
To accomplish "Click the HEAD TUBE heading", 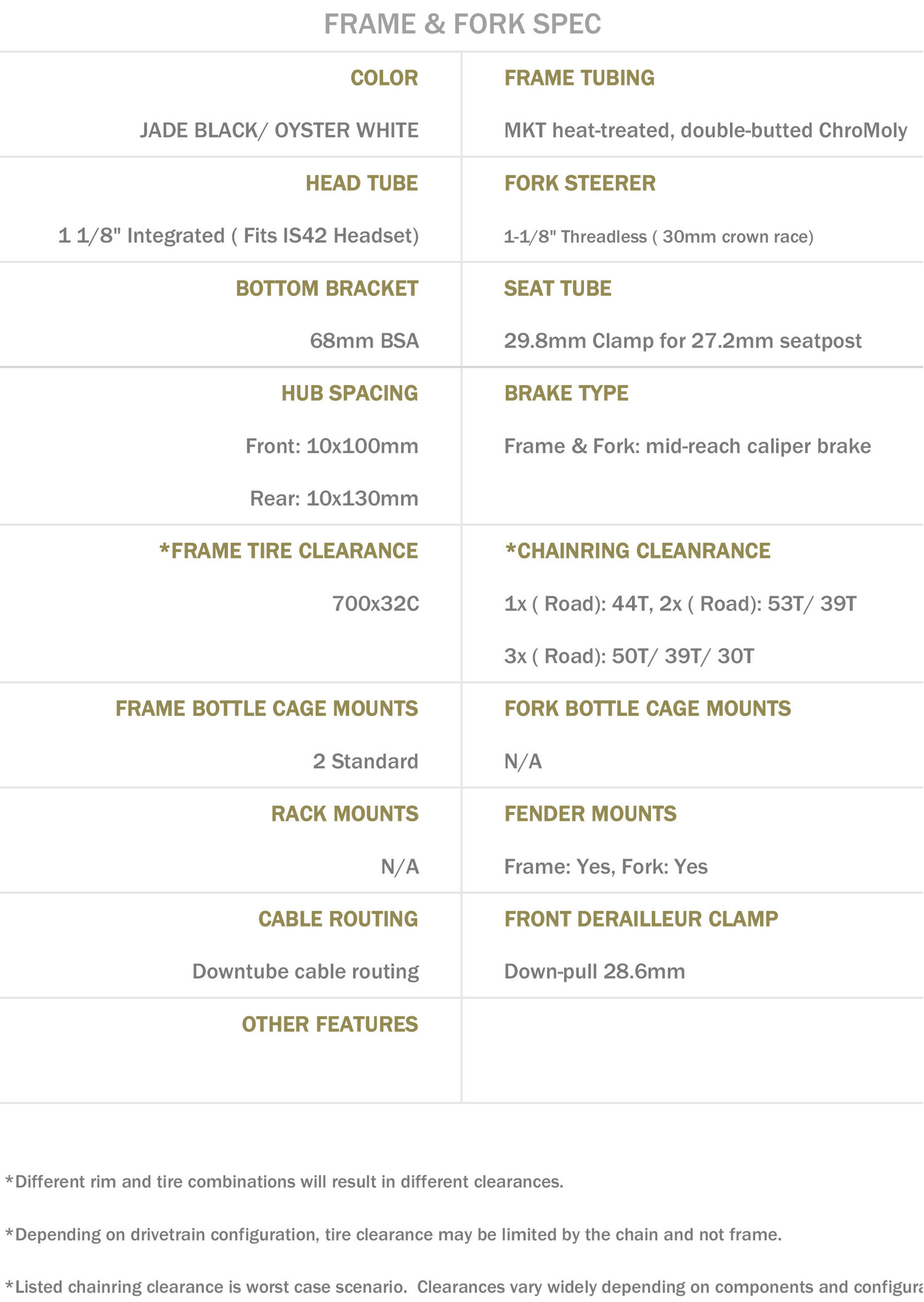I will (x=362, y=184).
